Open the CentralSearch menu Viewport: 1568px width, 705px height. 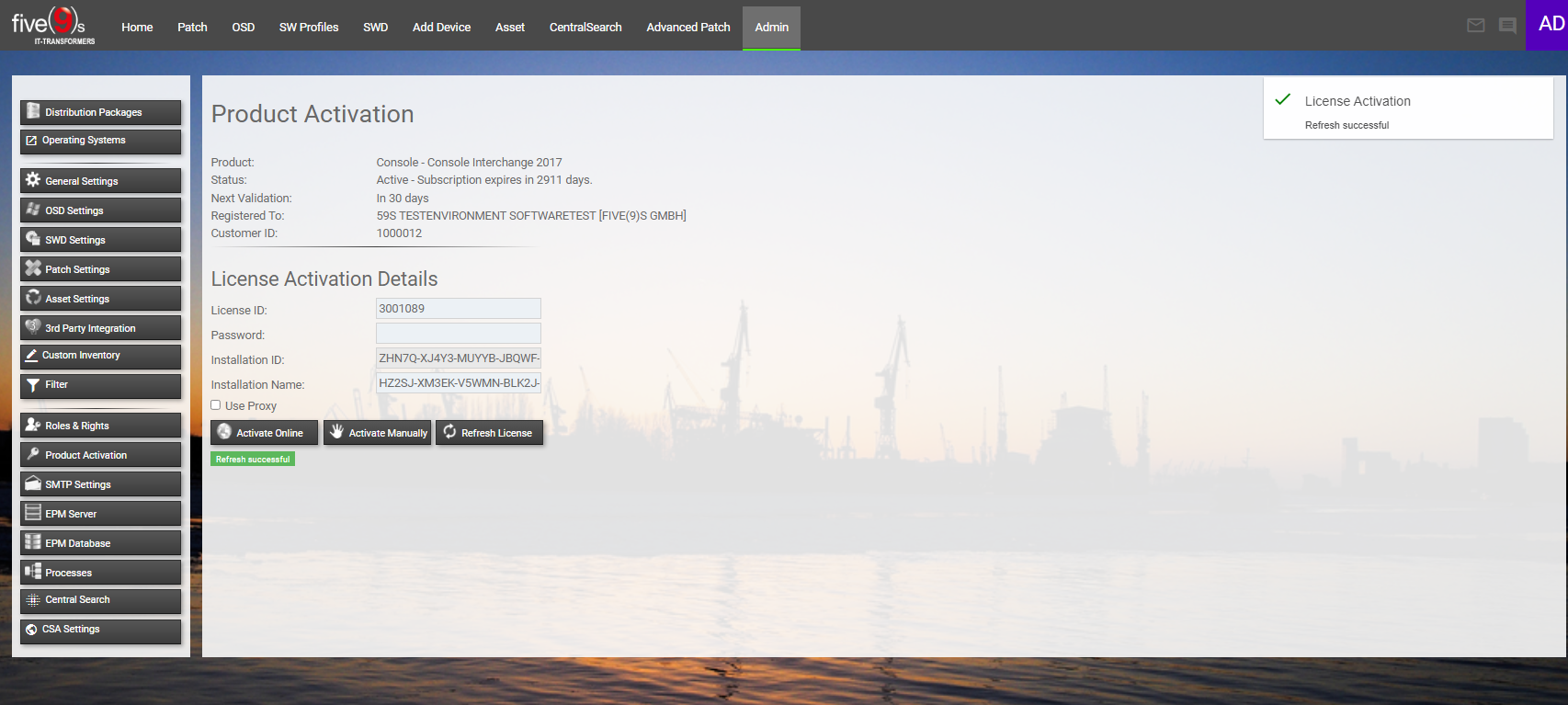pyautogui.click(x=585, y=27)
